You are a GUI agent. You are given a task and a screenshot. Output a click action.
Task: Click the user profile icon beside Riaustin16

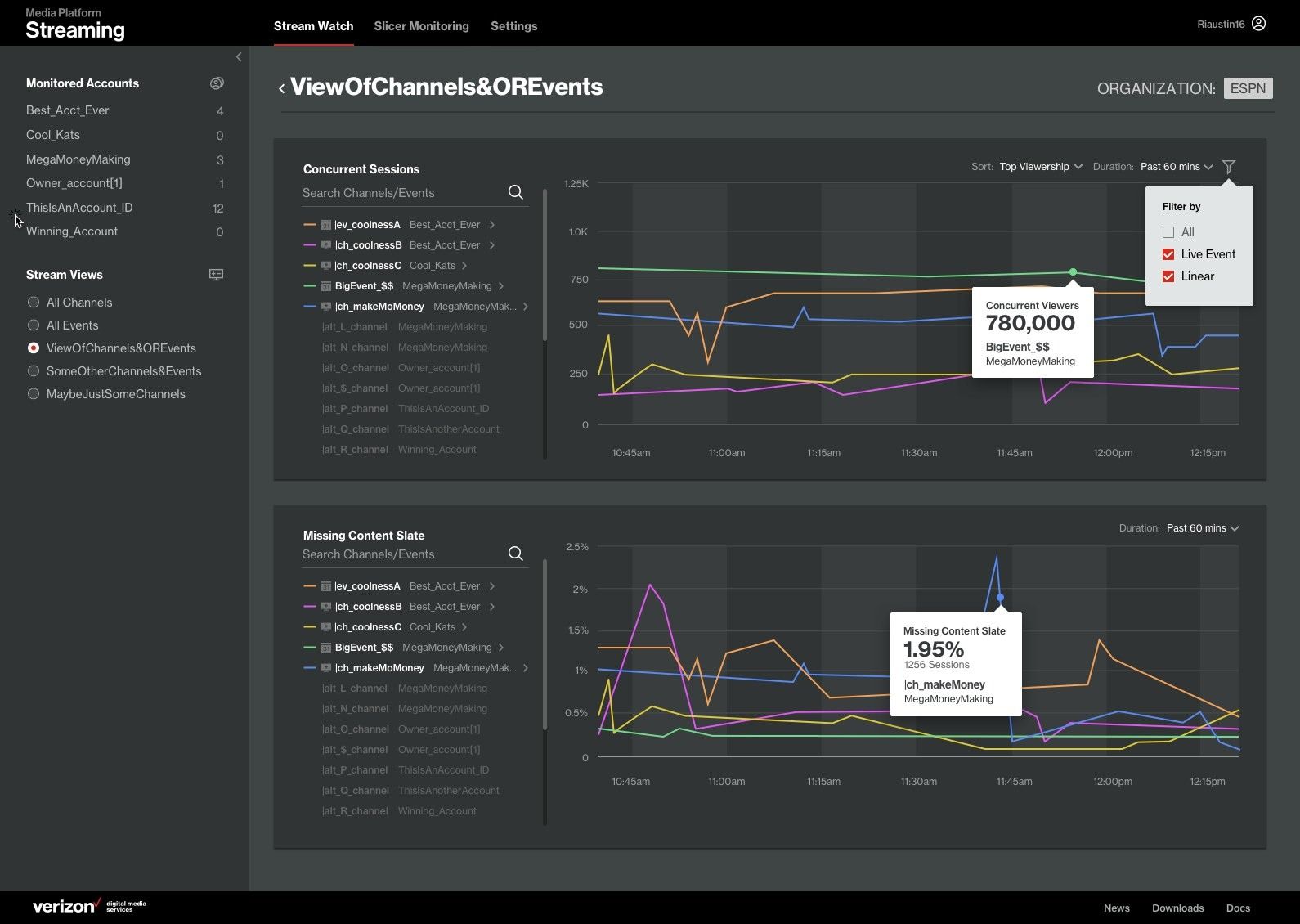tap(1258, 24)
